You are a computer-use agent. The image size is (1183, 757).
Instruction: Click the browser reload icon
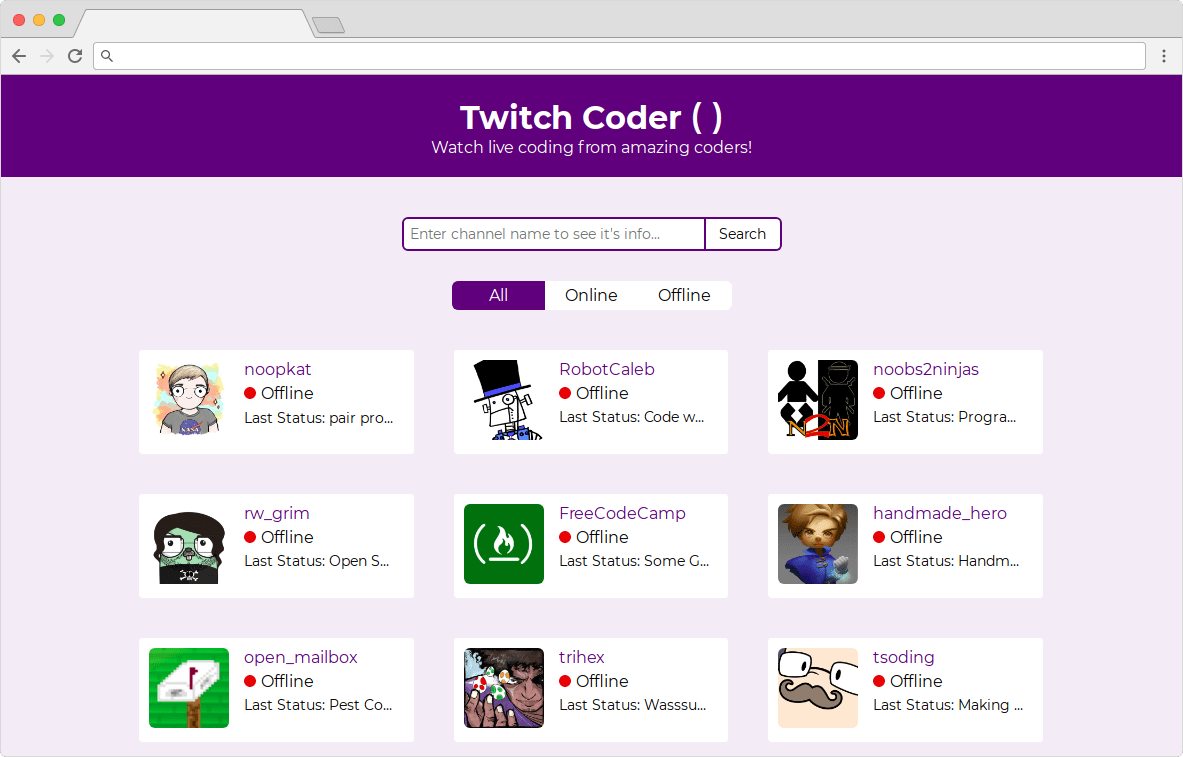(75, 56)
